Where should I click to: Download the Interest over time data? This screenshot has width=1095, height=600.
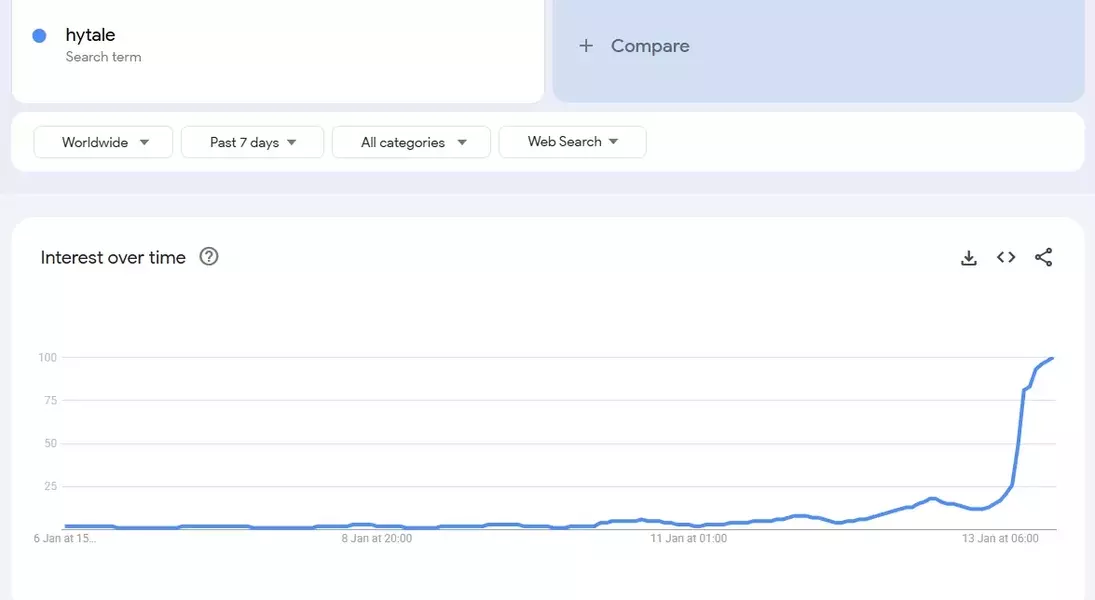[x=968, y=258]
